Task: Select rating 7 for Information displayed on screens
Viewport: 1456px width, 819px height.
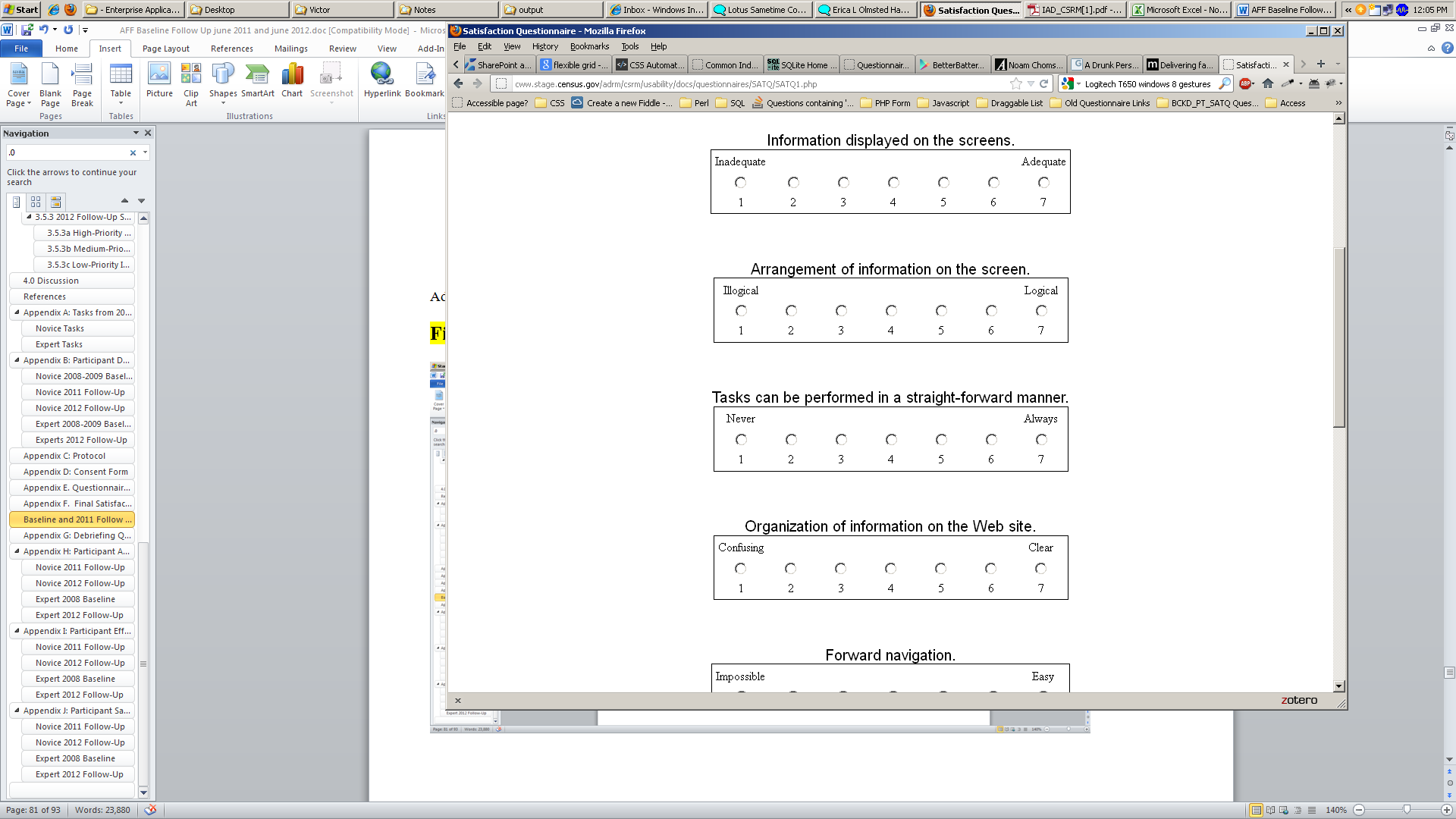Action: pyautogui.click(x=1043, y=183)
